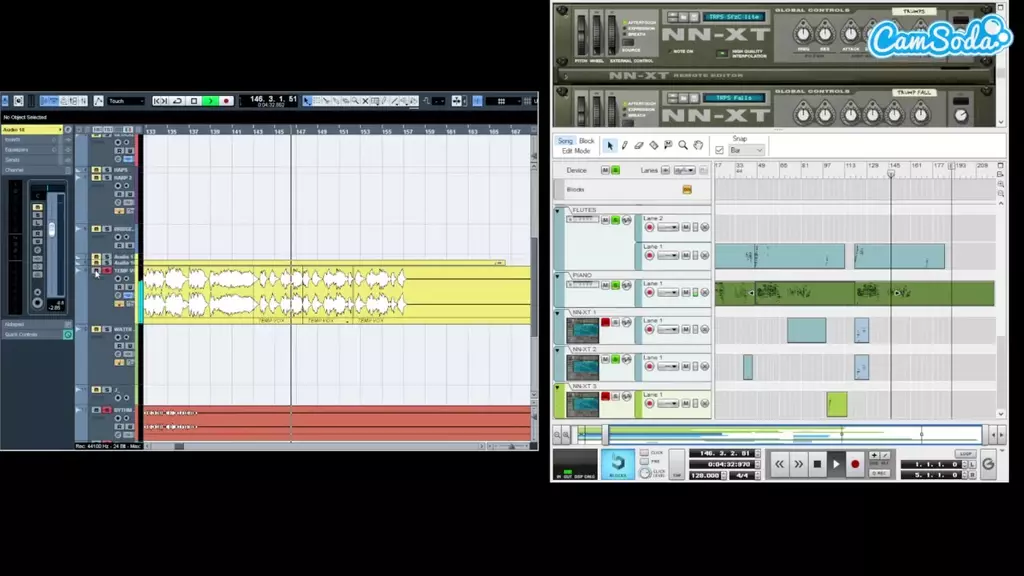This screenshot has width=1024, height=576.
Task: Select the Magnify tool in Reason sequencer
Action: tap(683, 146)
